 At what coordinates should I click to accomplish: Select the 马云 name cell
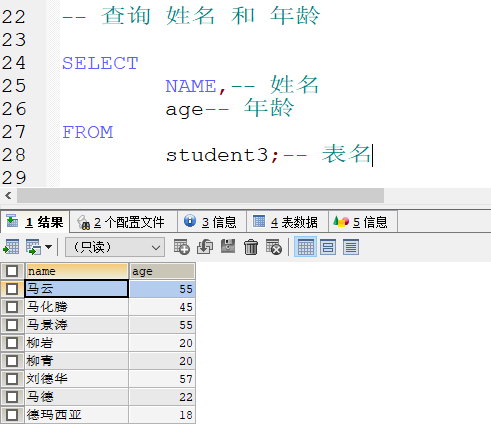click(76, 289)
